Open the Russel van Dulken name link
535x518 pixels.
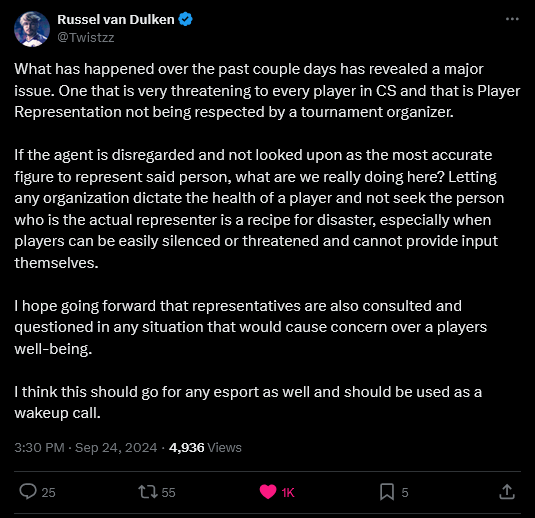[x=116, y=19]
